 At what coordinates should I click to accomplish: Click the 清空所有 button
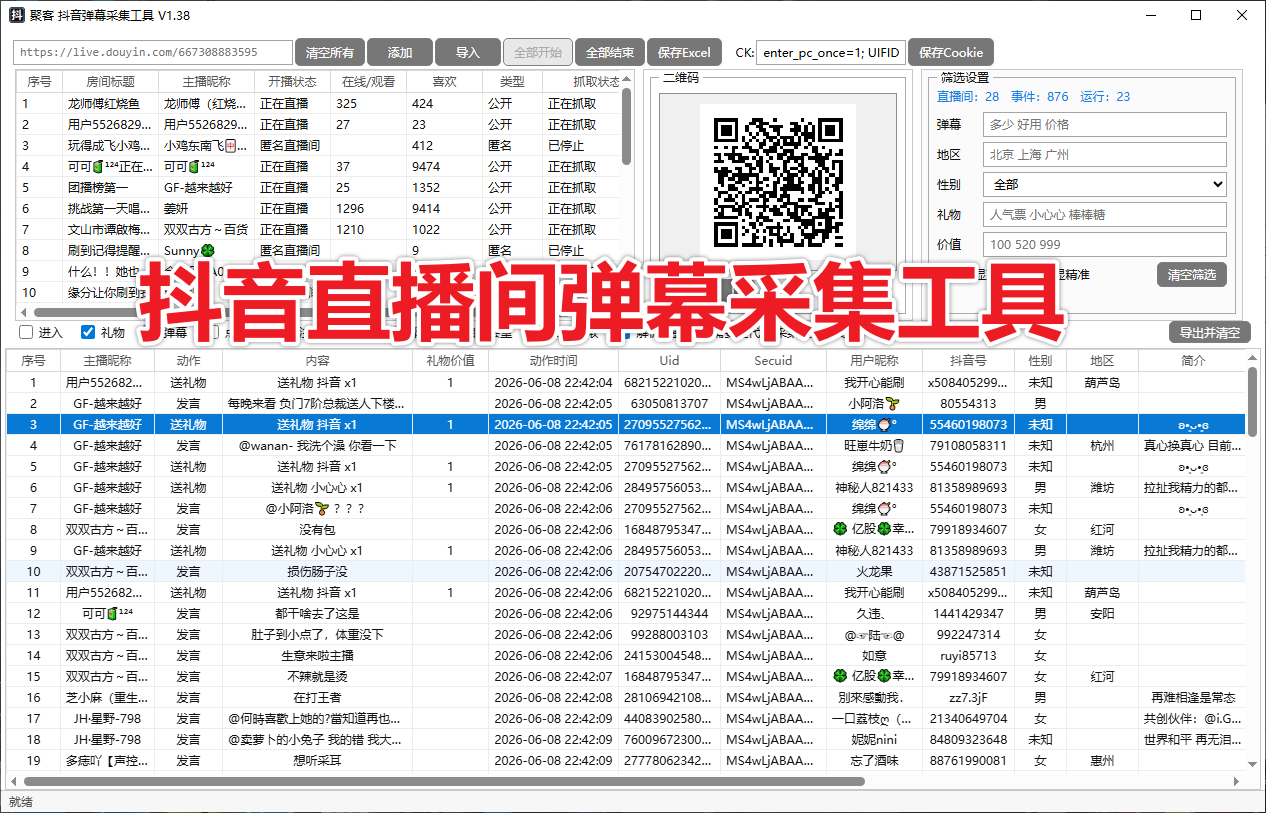click(x=329, y=53)
